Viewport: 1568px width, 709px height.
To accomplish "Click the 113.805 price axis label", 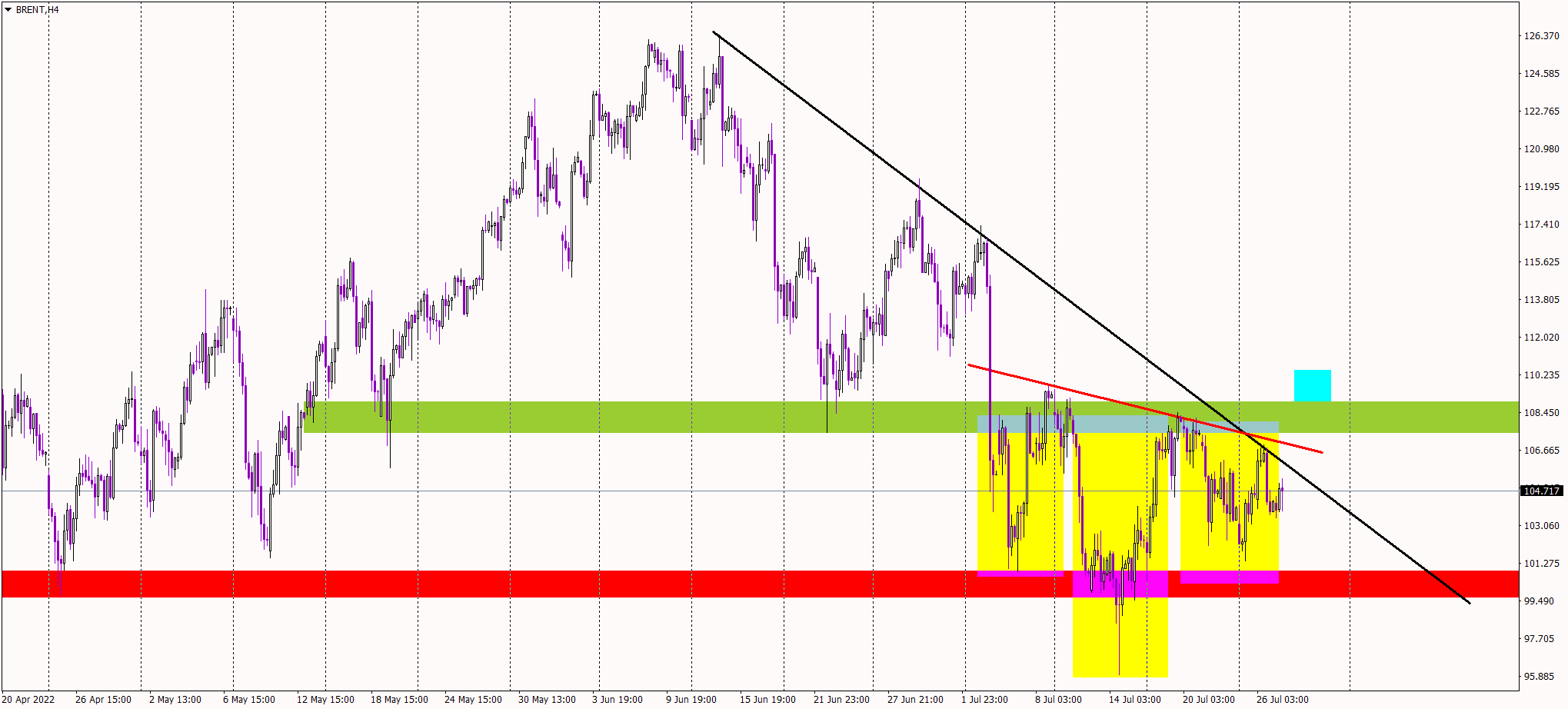I will coord(1542,299).
